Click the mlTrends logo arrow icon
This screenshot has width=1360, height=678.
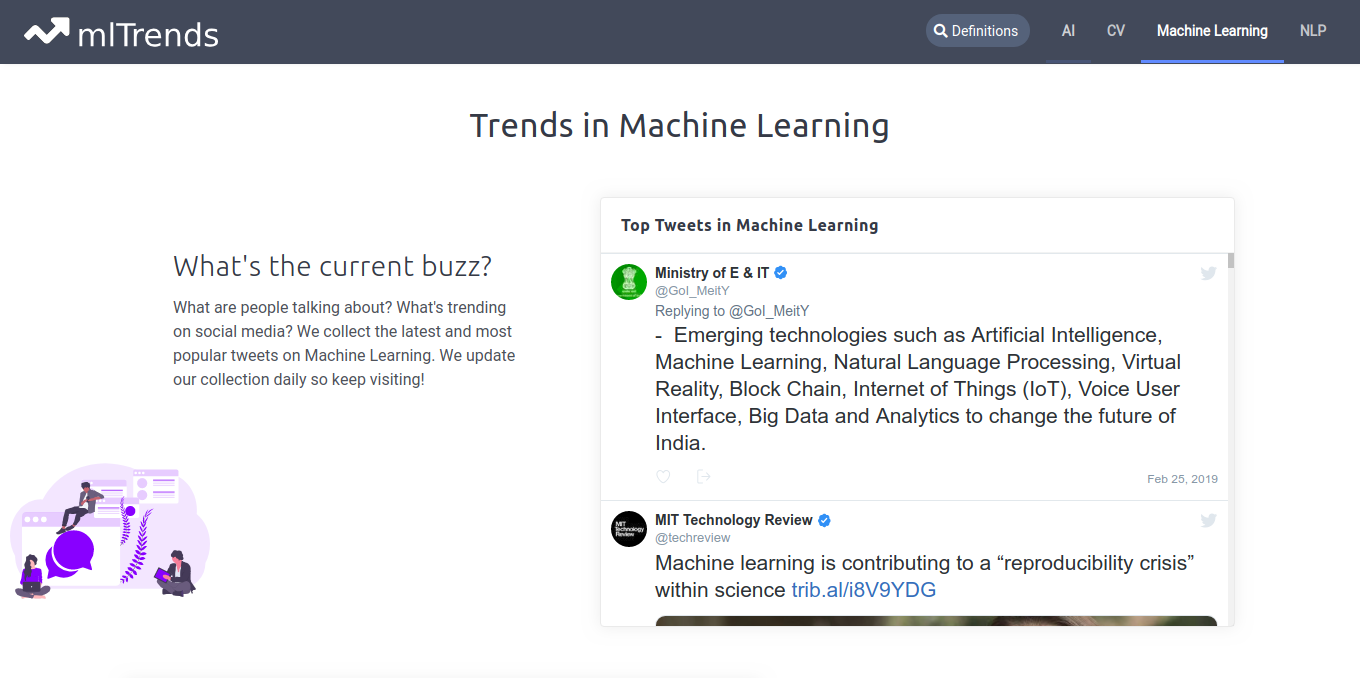[47, 32]
